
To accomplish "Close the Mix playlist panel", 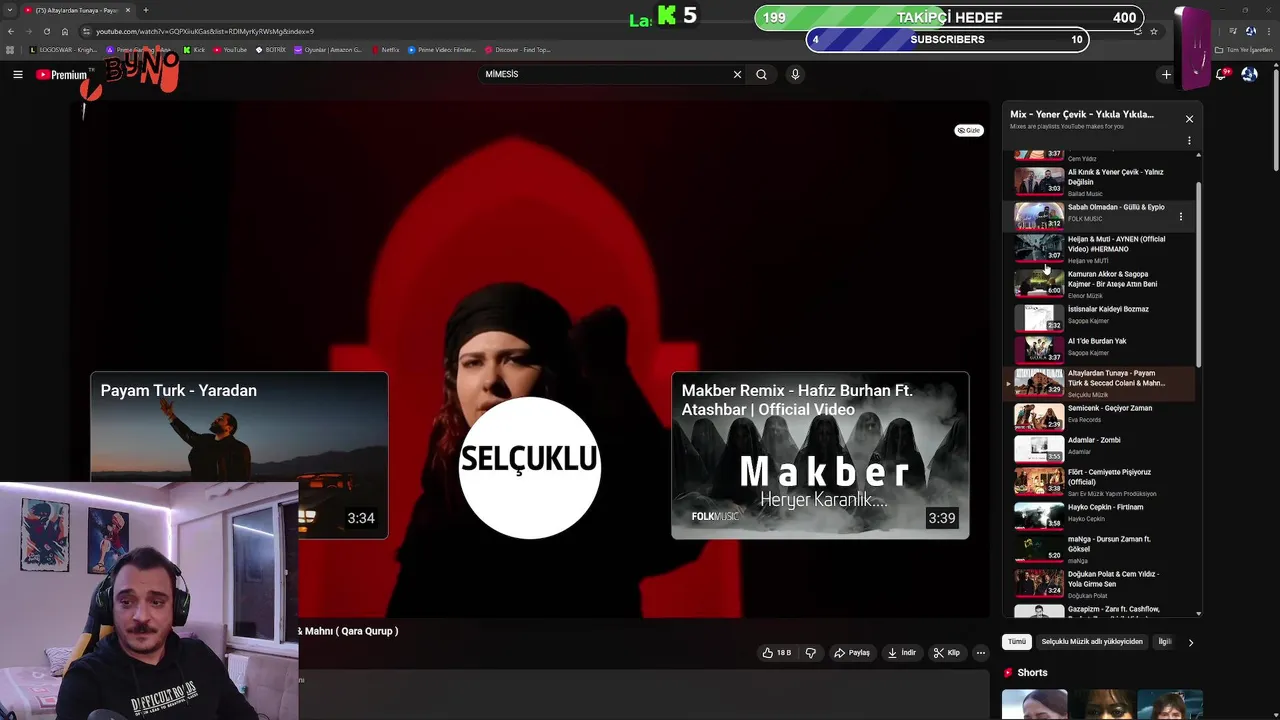I will coord(1189,119).
